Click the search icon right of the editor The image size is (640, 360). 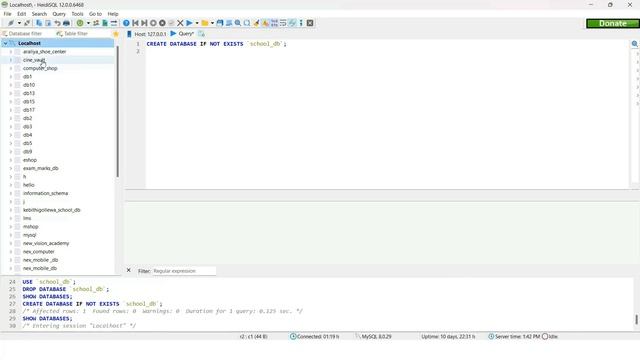(x=635, y=44)
